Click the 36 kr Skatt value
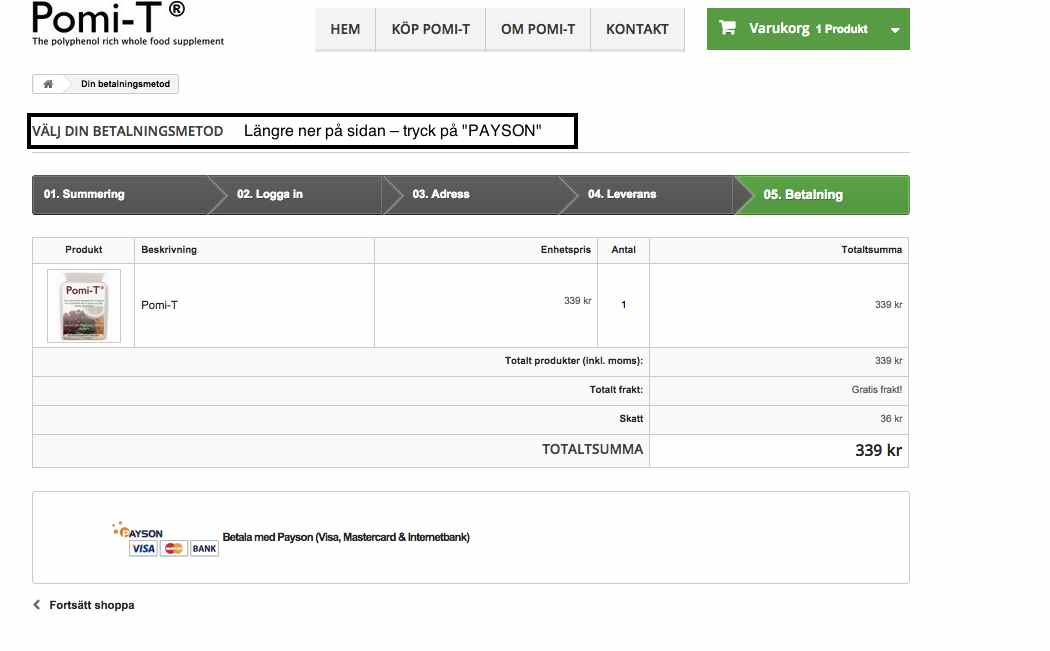The image size is (1050, 651). click(891, 419)
